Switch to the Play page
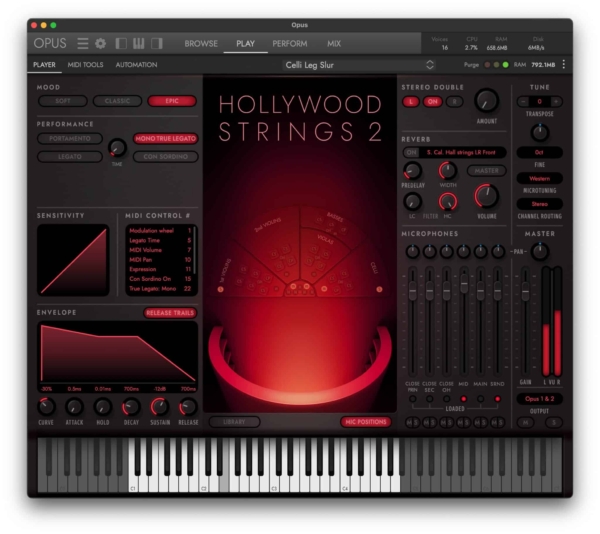The height and width of the screenshot is (534, 600). click(x=245, y=44)
